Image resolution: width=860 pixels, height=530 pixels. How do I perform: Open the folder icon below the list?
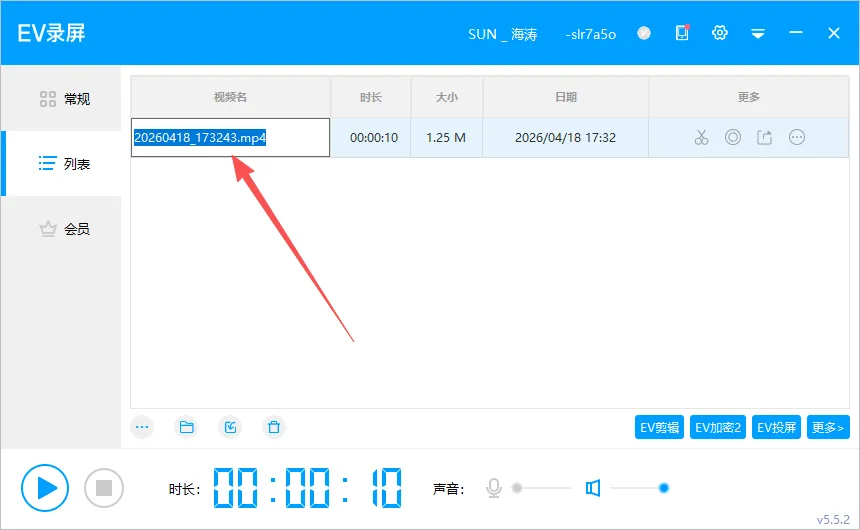(186, 427)
